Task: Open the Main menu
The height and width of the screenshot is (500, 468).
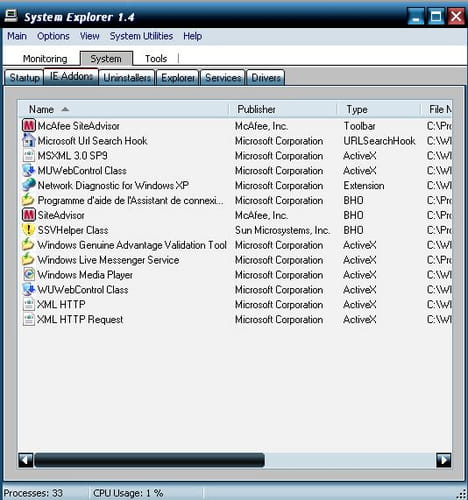Action: click(x=17, y=36)
